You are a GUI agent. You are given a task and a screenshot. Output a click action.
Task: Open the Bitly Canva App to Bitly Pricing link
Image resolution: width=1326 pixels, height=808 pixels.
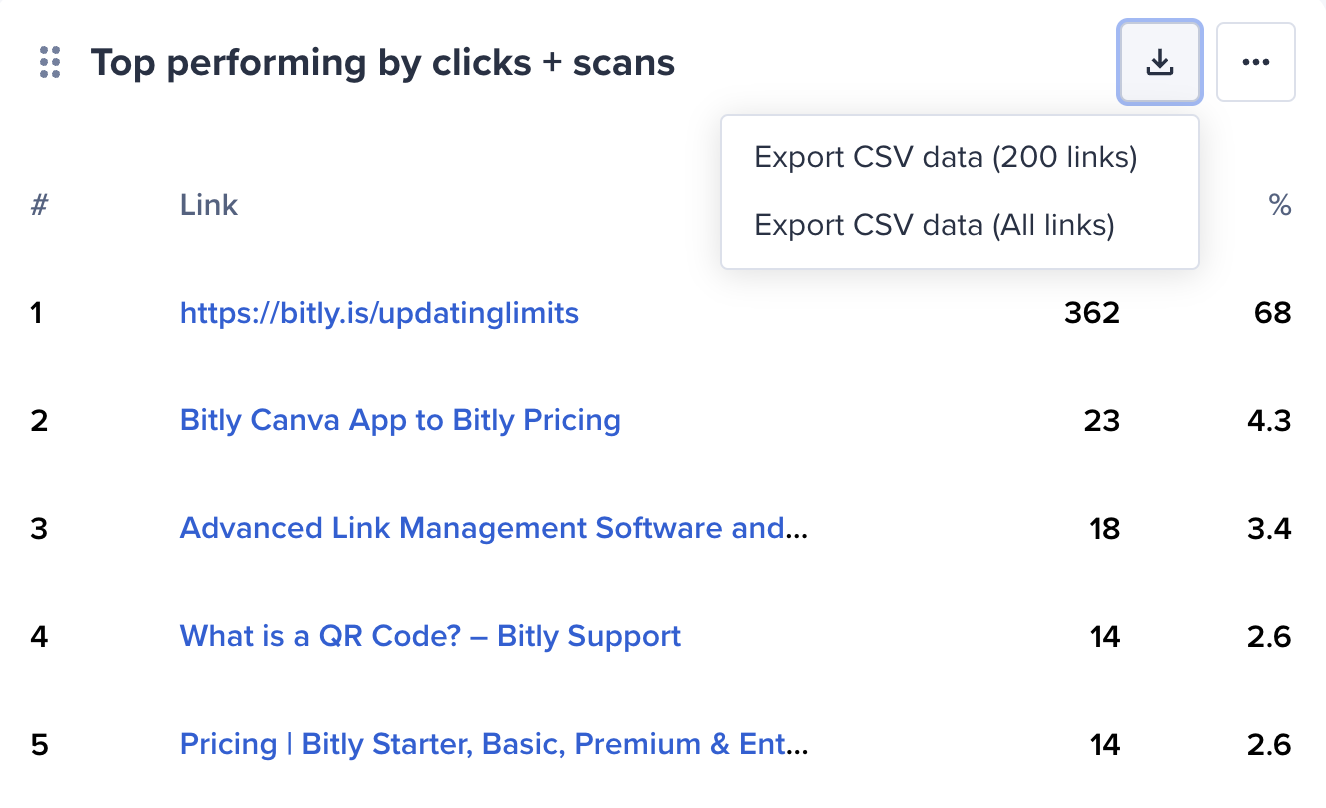tap(400, 420)
